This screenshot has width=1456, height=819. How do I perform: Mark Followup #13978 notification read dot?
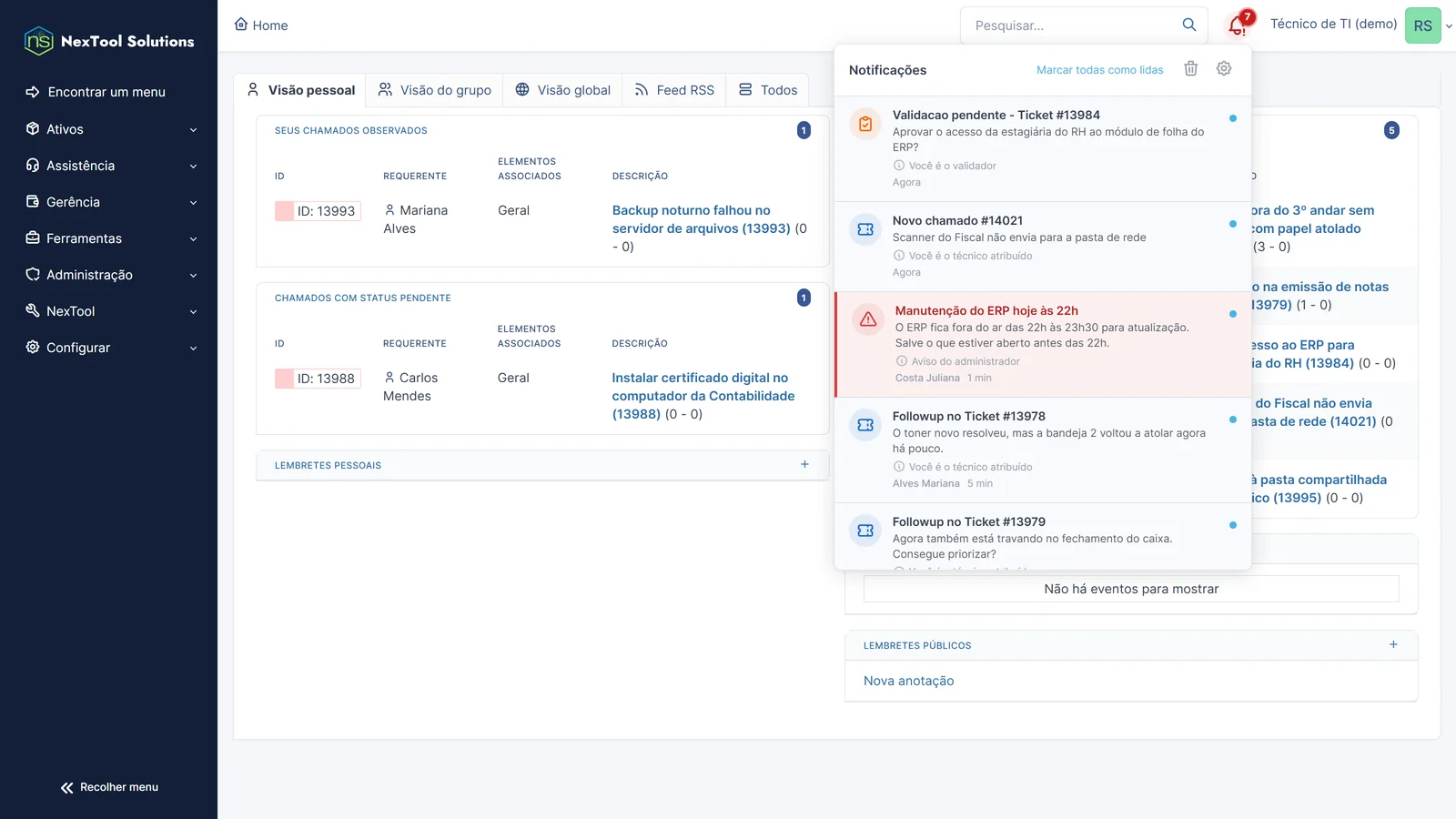[1233, 420]
